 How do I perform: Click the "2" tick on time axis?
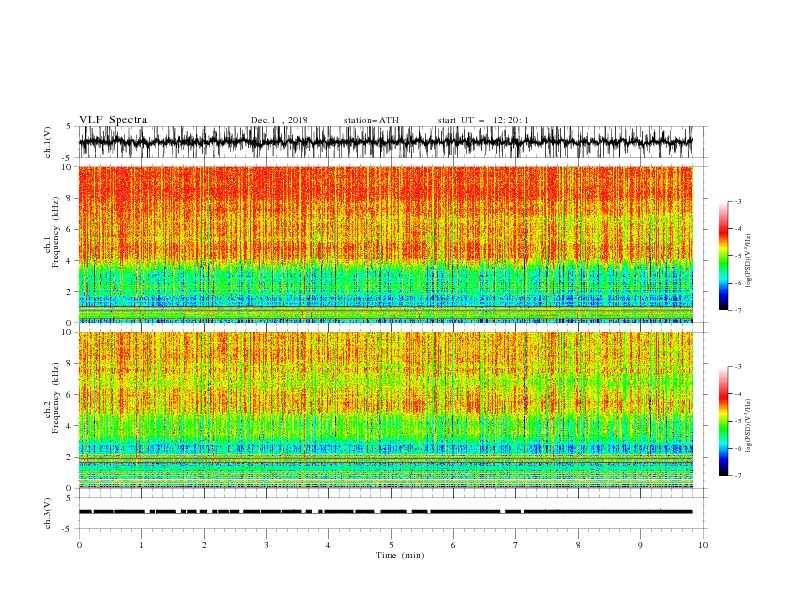tap(204, 545)
